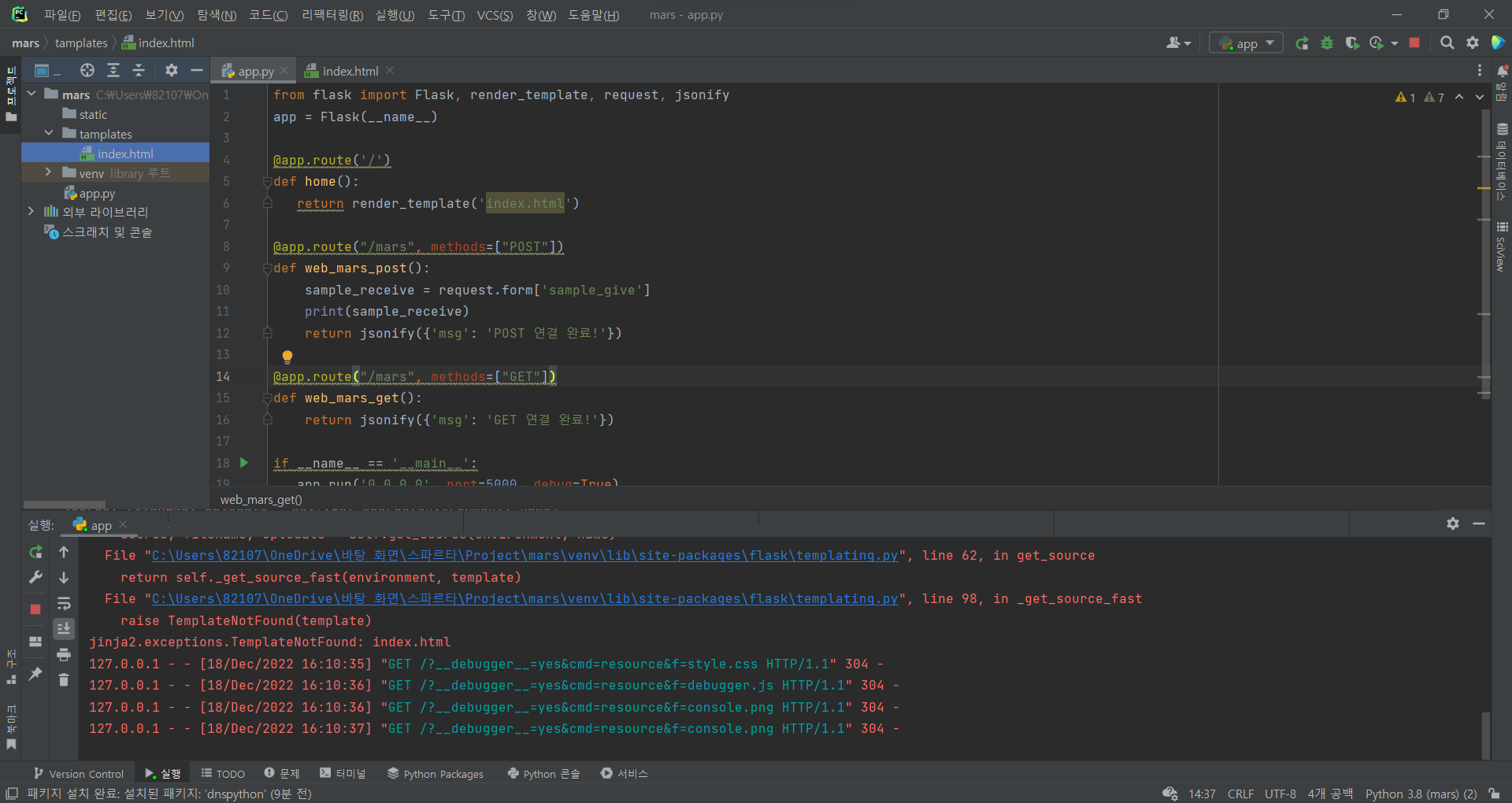This screenshot has width=1512, height=803.
Task: Open Search Everywhere magnifier icon
Action: 1447,43
